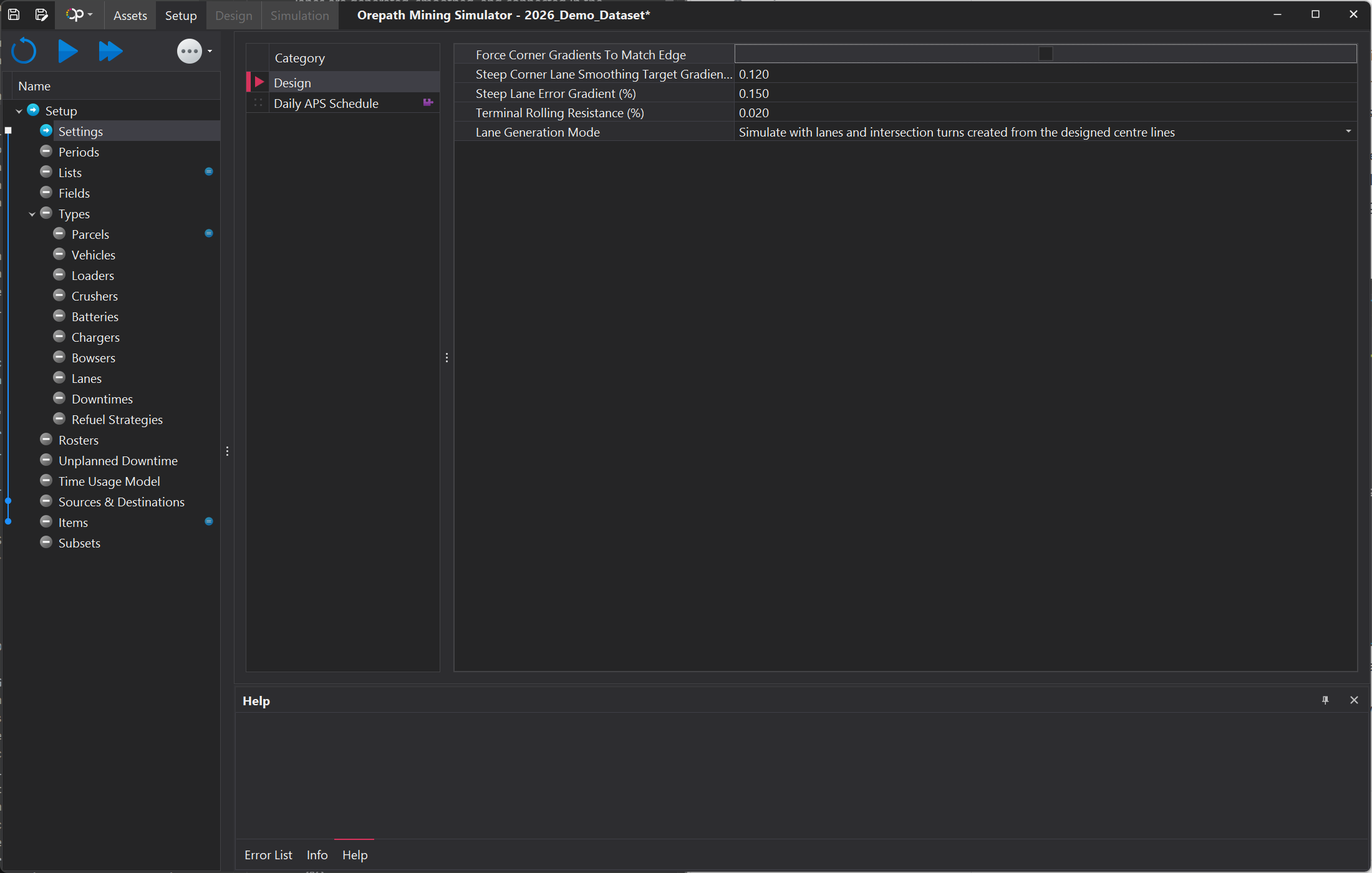Click the status icon beside Subsets
Image resolution: width=1372 pixels, height=873 pixels.
[46, 543]
